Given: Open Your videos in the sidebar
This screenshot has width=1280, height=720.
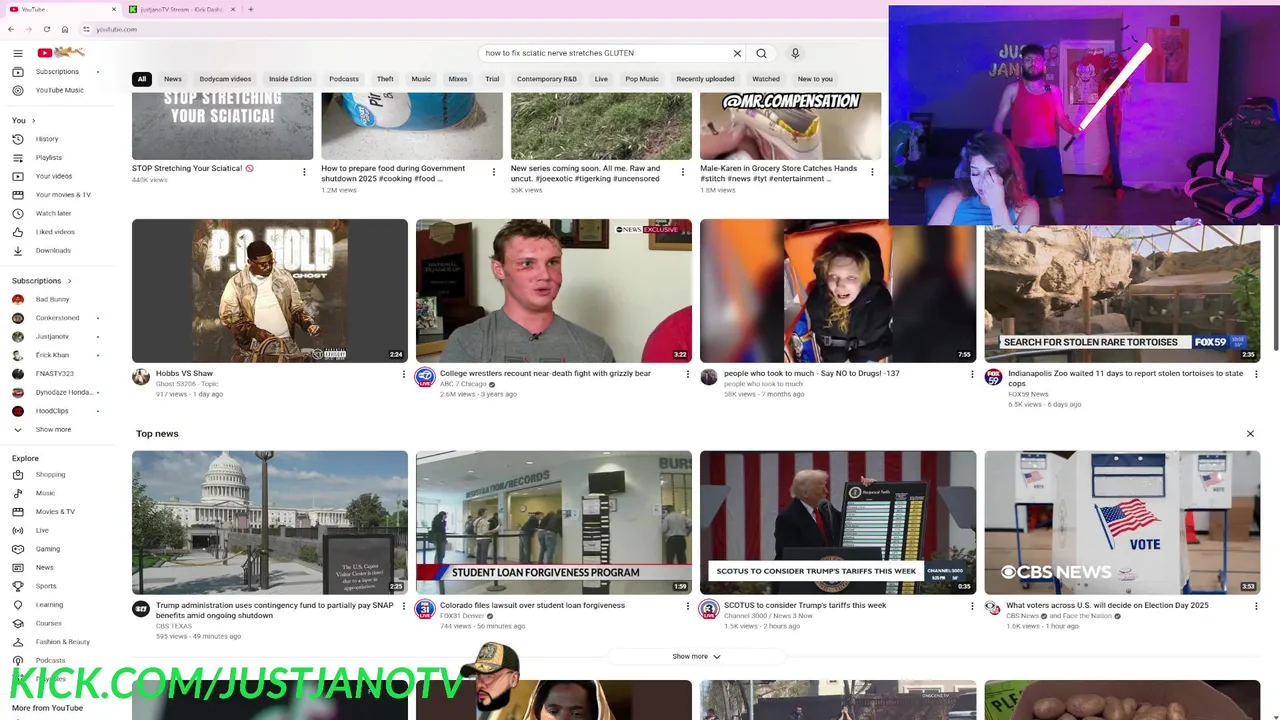Looking at the screenshot, I should (56, 176).
